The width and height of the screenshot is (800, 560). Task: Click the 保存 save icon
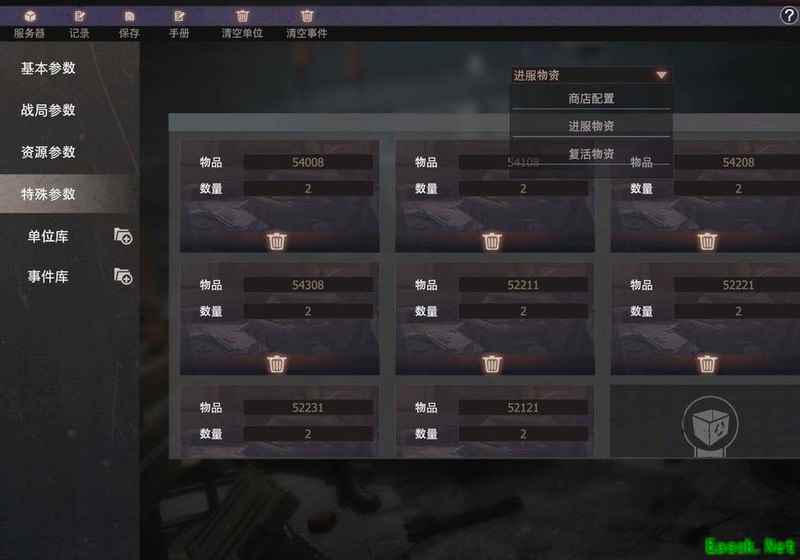coord(129,17)
